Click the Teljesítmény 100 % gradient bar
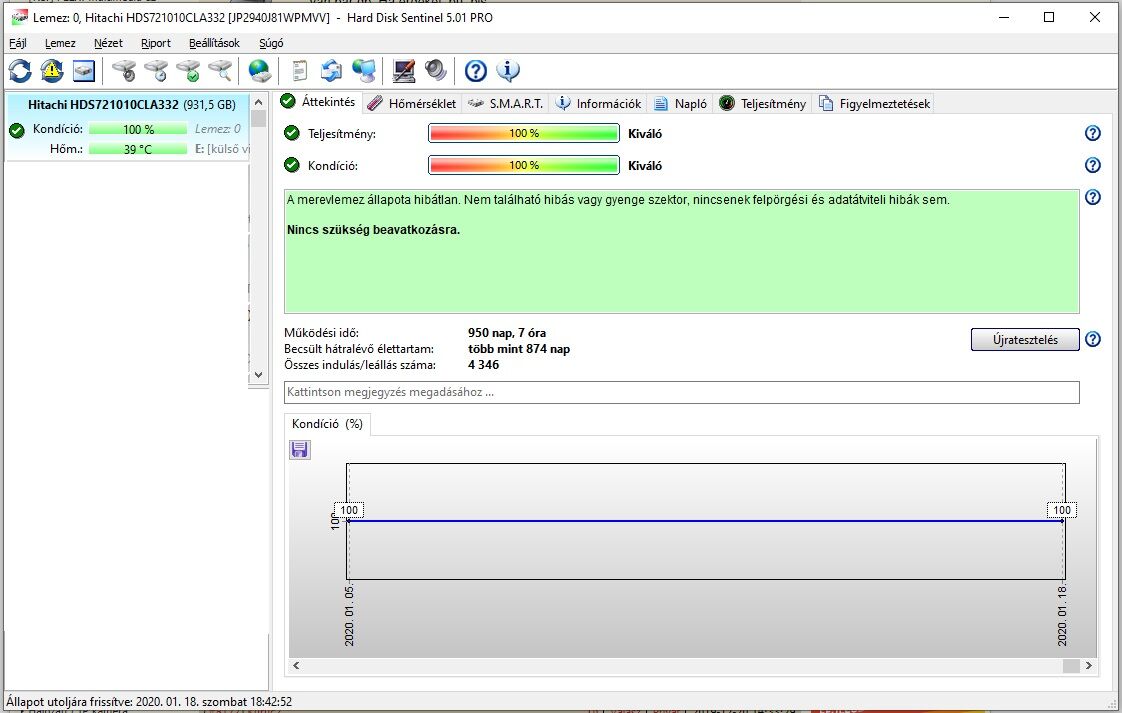 pyautogui.click(x=524, y=133)
